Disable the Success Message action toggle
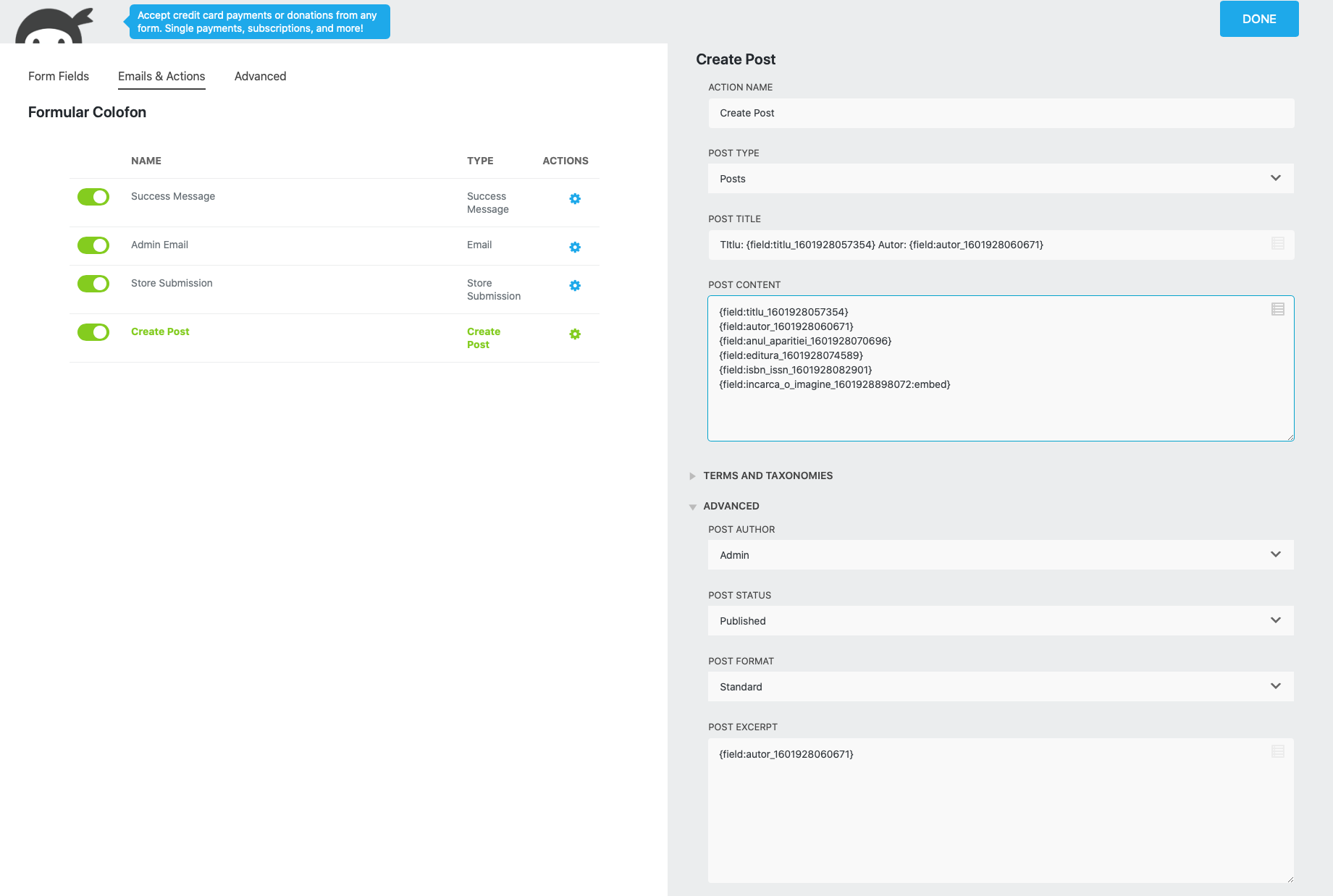This screenshot has height=896, width=1333. [x=93, y=197]
